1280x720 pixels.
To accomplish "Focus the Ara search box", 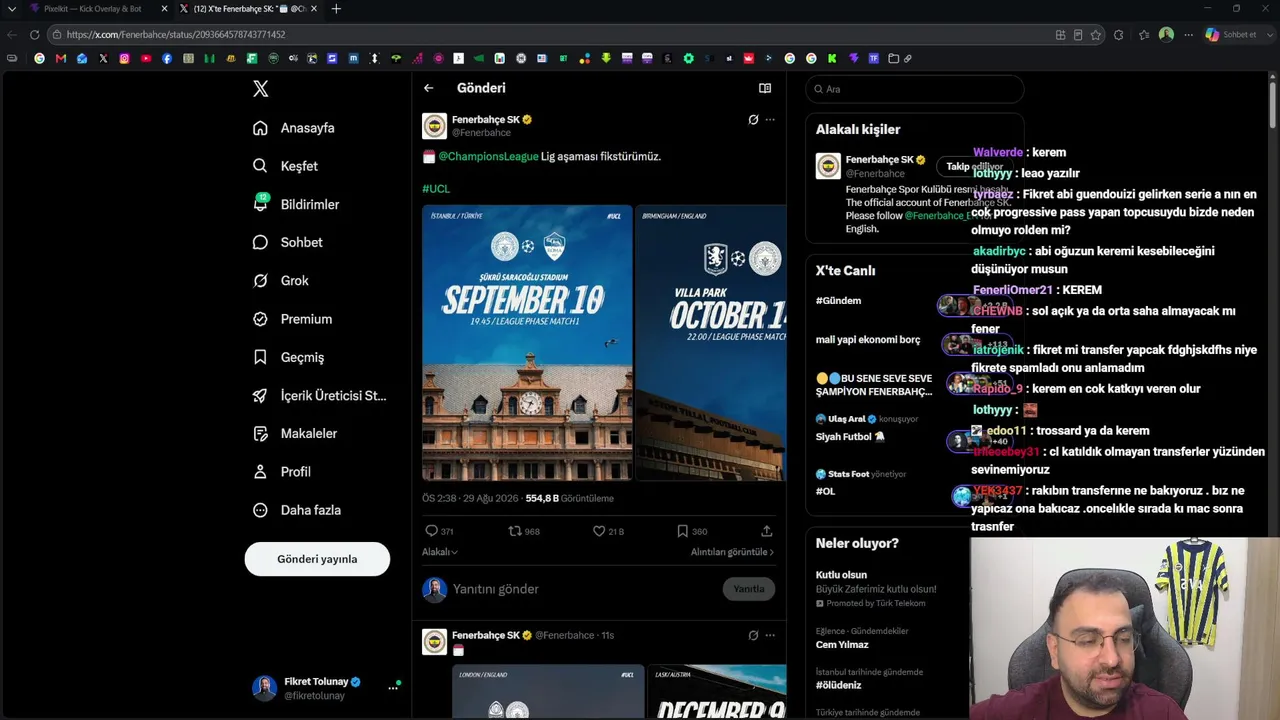I will 915,89.
